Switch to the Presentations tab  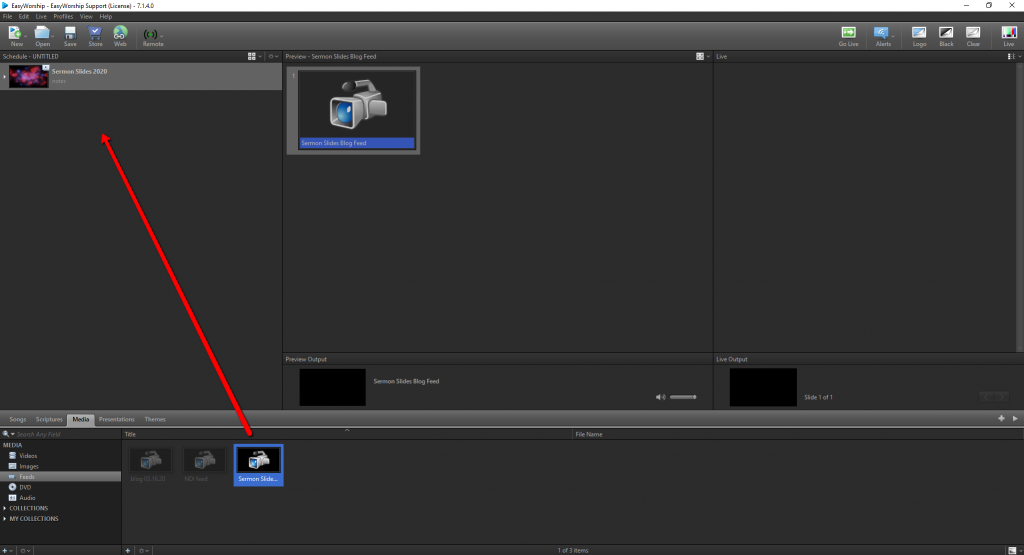point(116,419)
